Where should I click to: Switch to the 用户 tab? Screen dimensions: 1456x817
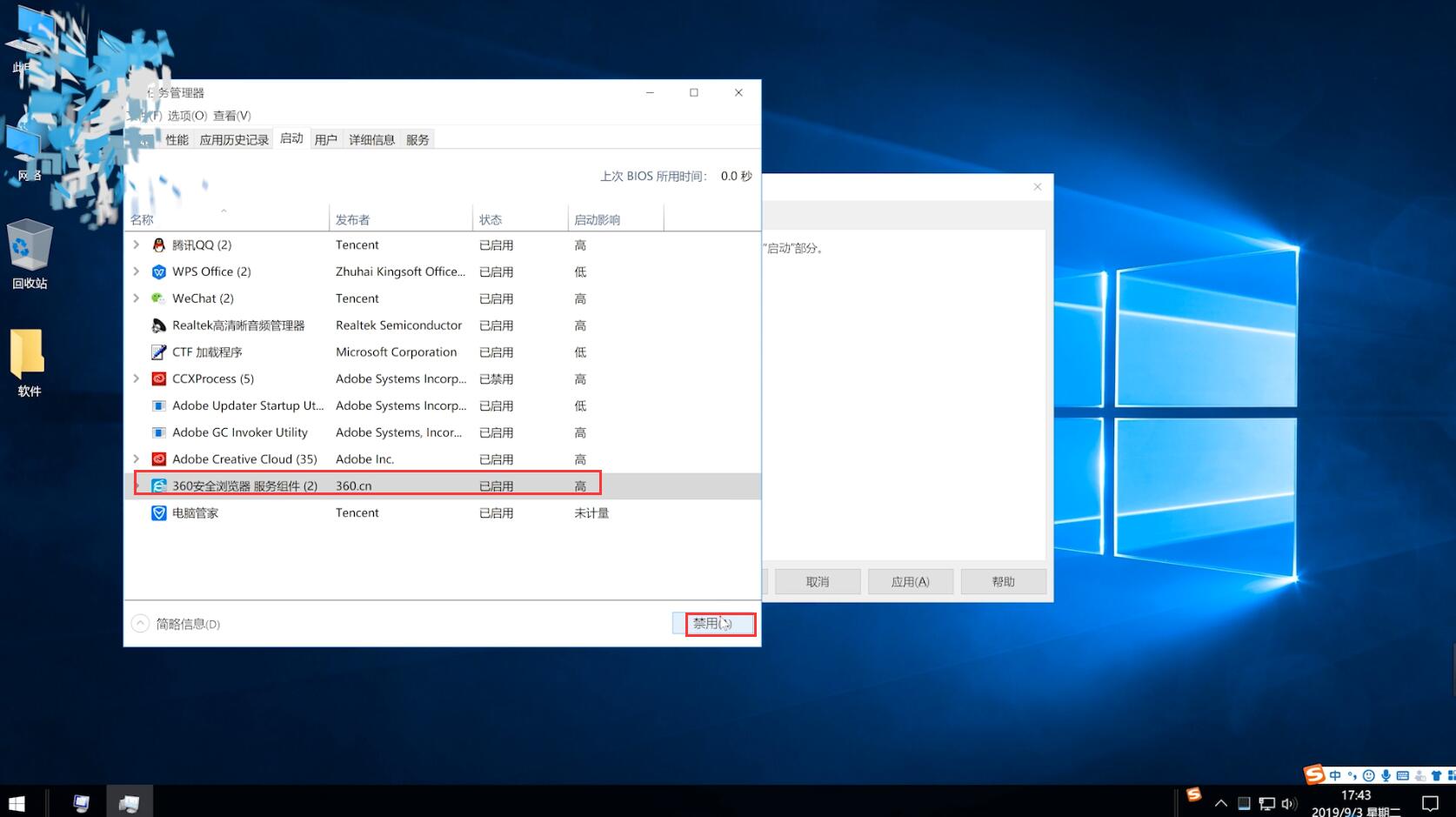tap(326, 140)
